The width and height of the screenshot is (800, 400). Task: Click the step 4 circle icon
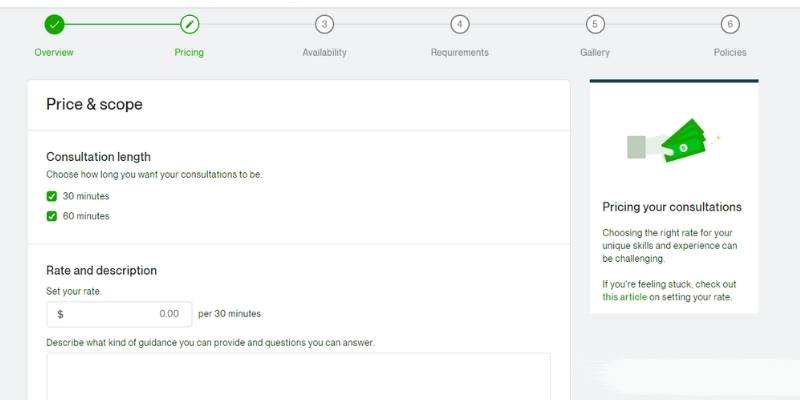click(459, 24)
